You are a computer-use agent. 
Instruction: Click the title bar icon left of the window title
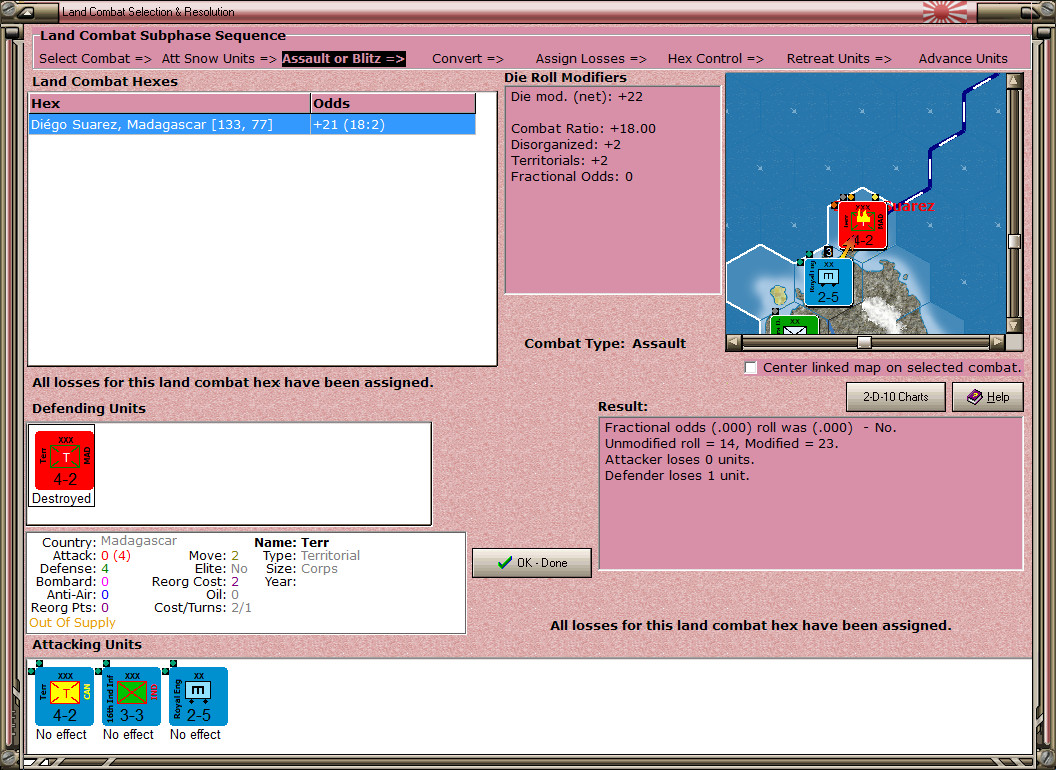click(x=25, y=11)
